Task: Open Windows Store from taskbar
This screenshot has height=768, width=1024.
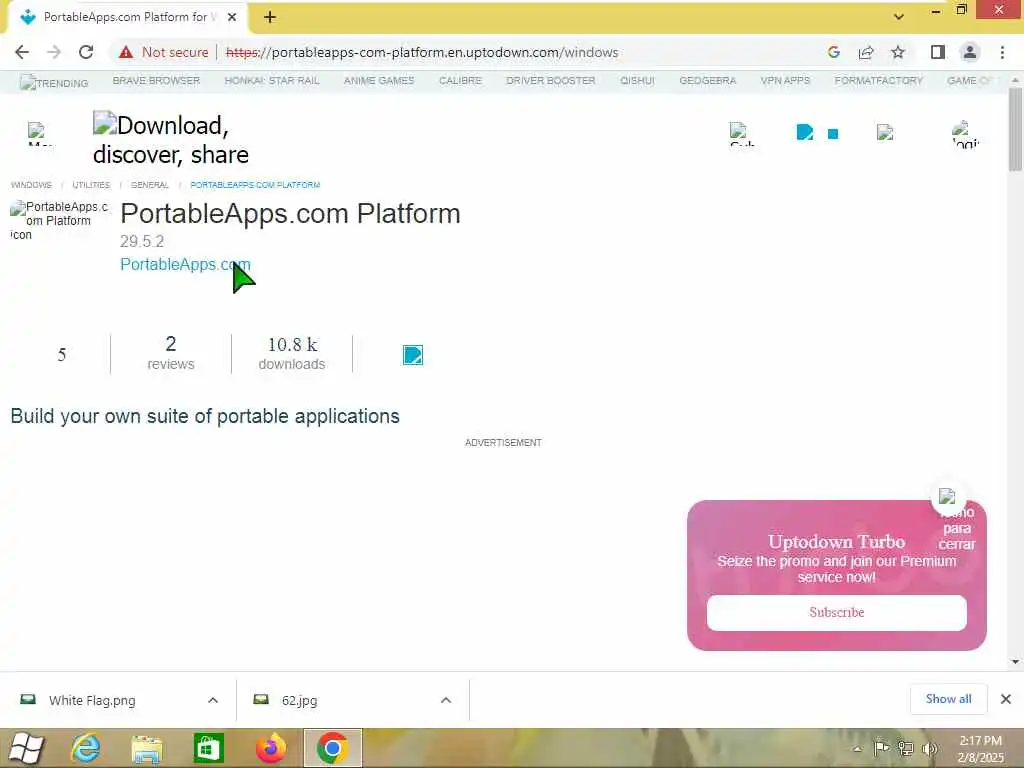Action: 208,748
